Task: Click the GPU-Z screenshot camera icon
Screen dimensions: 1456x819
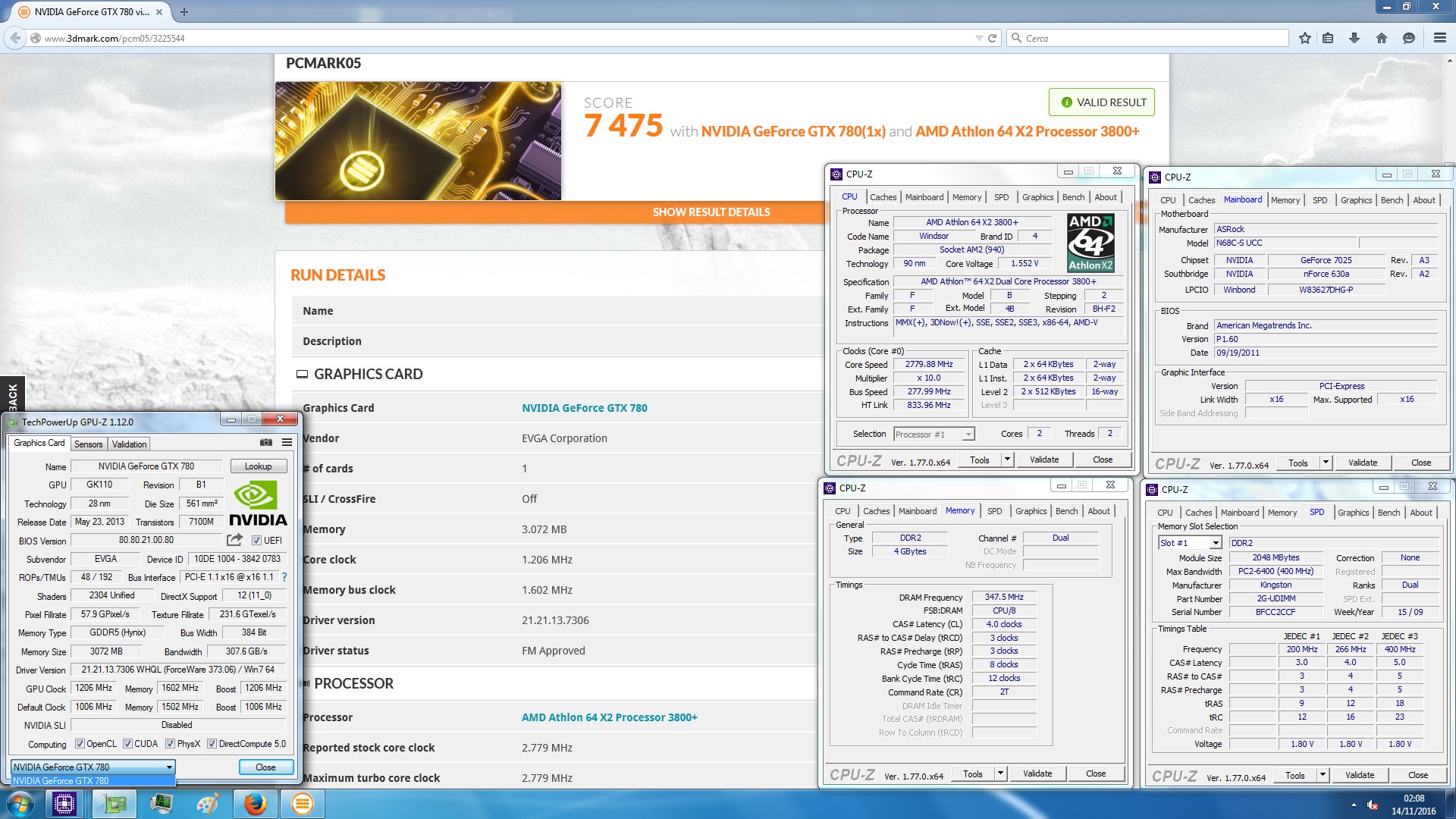Action: pos(266,442)
